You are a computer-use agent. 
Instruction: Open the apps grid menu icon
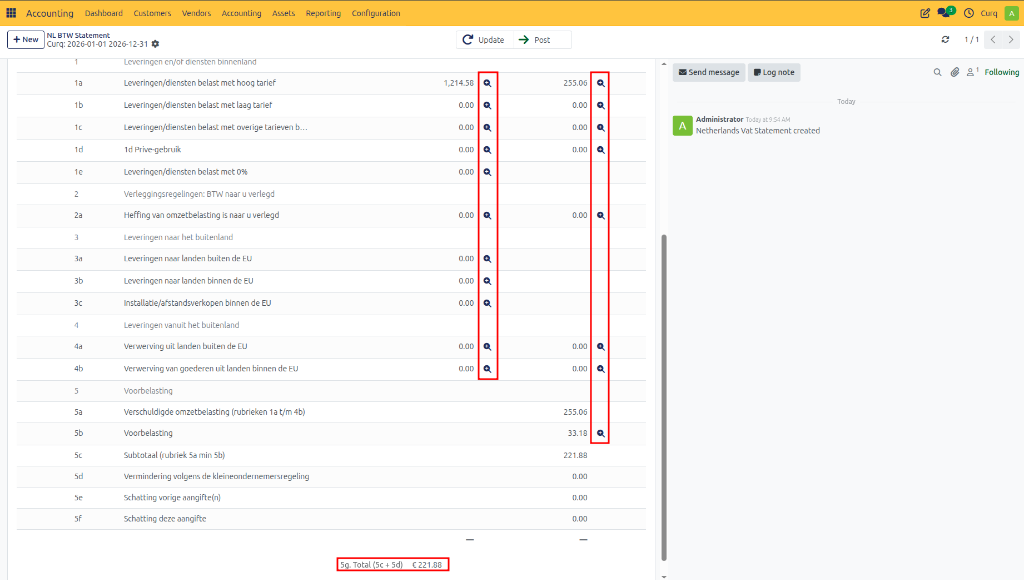tap(11, 13)
